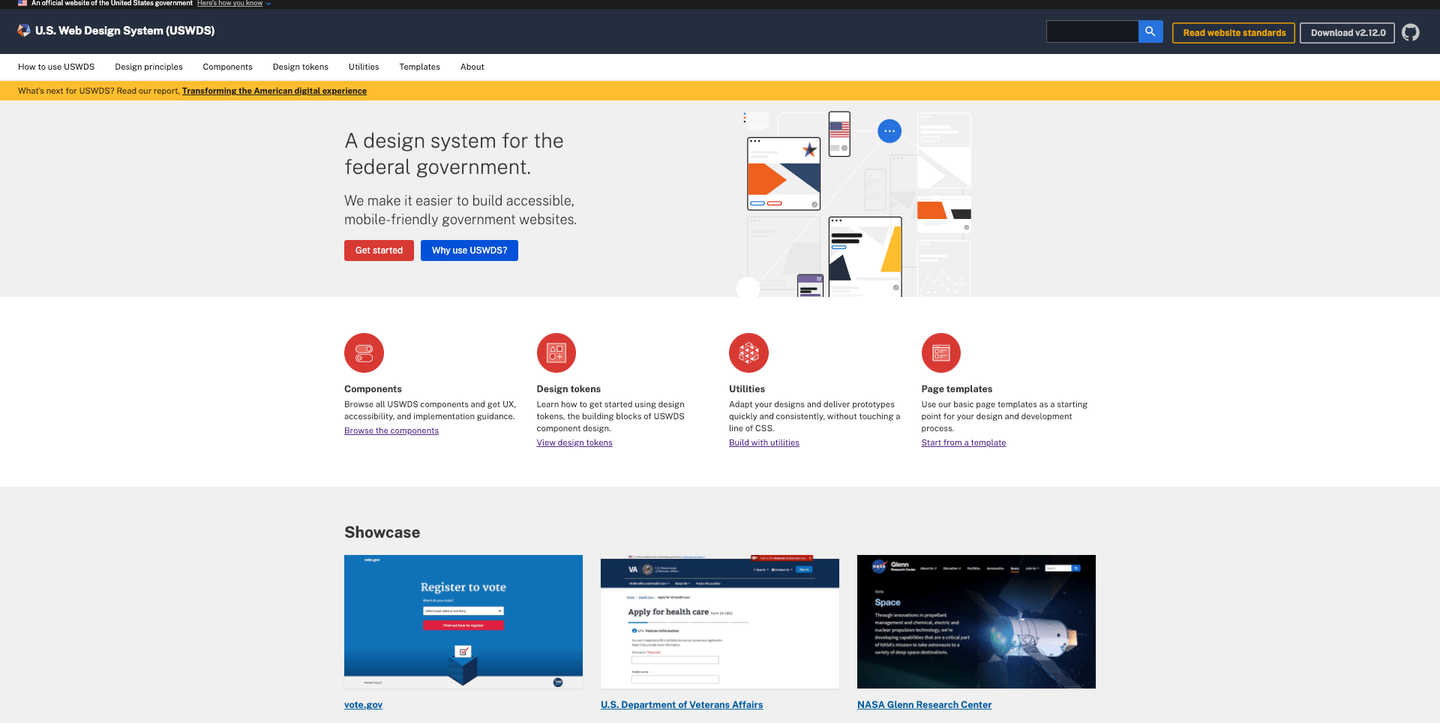This screenshot has width=1440, height=723.
Task: Click the U.S. flag icon in banner
Action: coord(23,4)
